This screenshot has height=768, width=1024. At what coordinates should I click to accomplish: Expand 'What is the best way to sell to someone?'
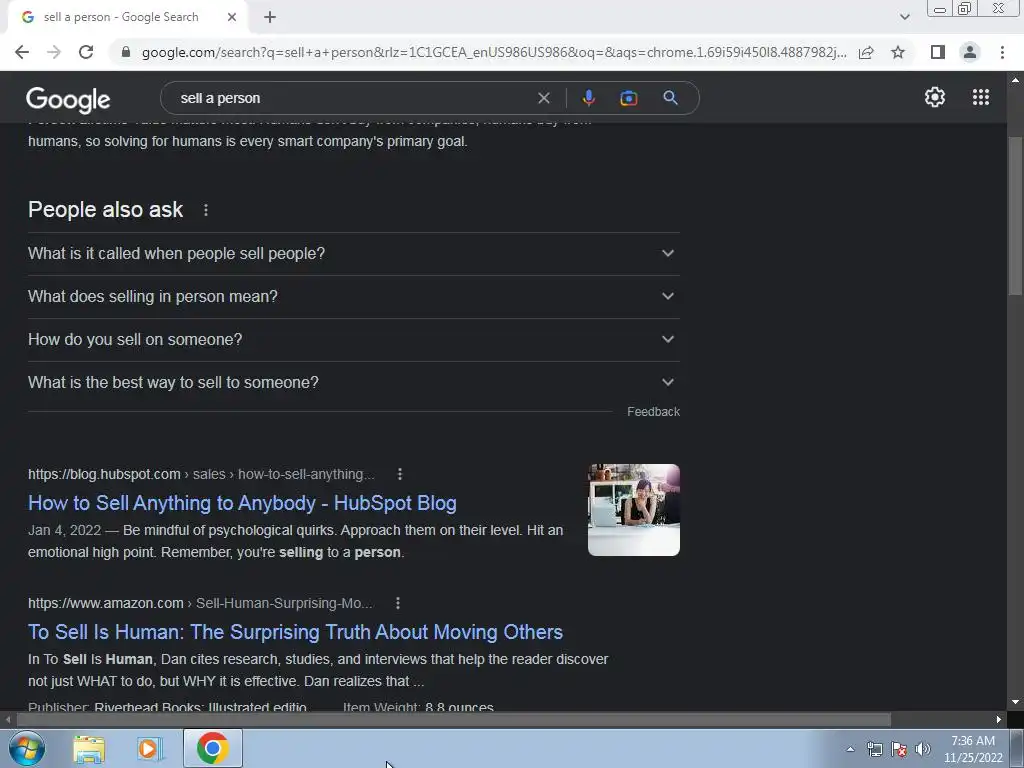[353, 383]
